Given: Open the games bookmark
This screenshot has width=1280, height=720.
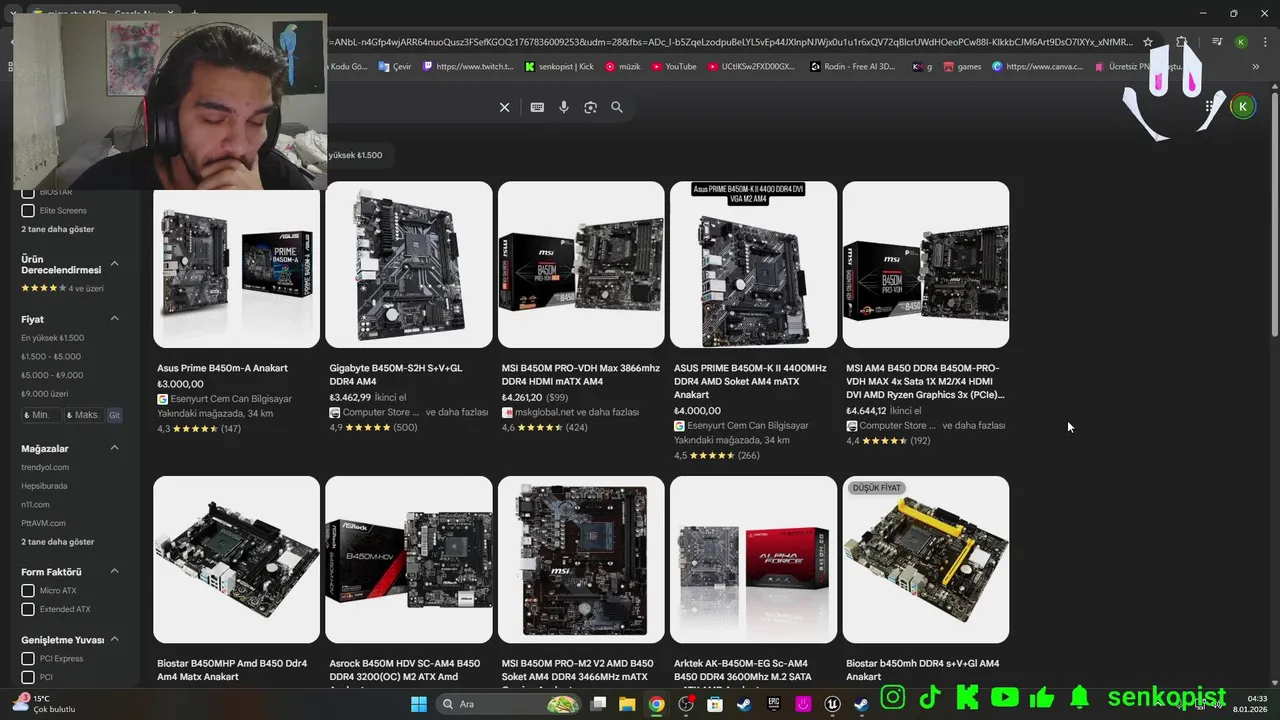Looking at the screenshot, I should pyautogui.click(x=962, y=67).
